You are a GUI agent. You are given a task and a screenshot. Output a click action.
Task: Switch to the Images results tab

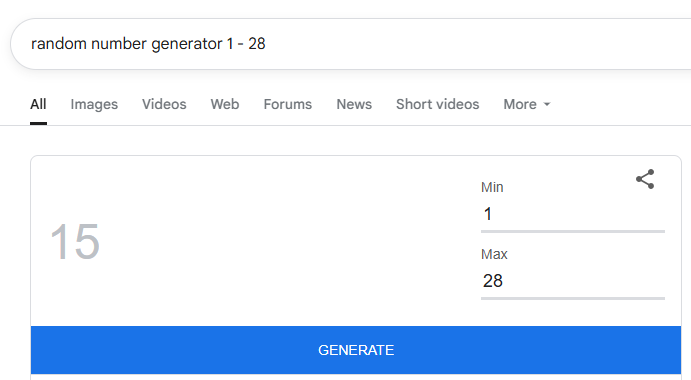(x=94, y=104)
